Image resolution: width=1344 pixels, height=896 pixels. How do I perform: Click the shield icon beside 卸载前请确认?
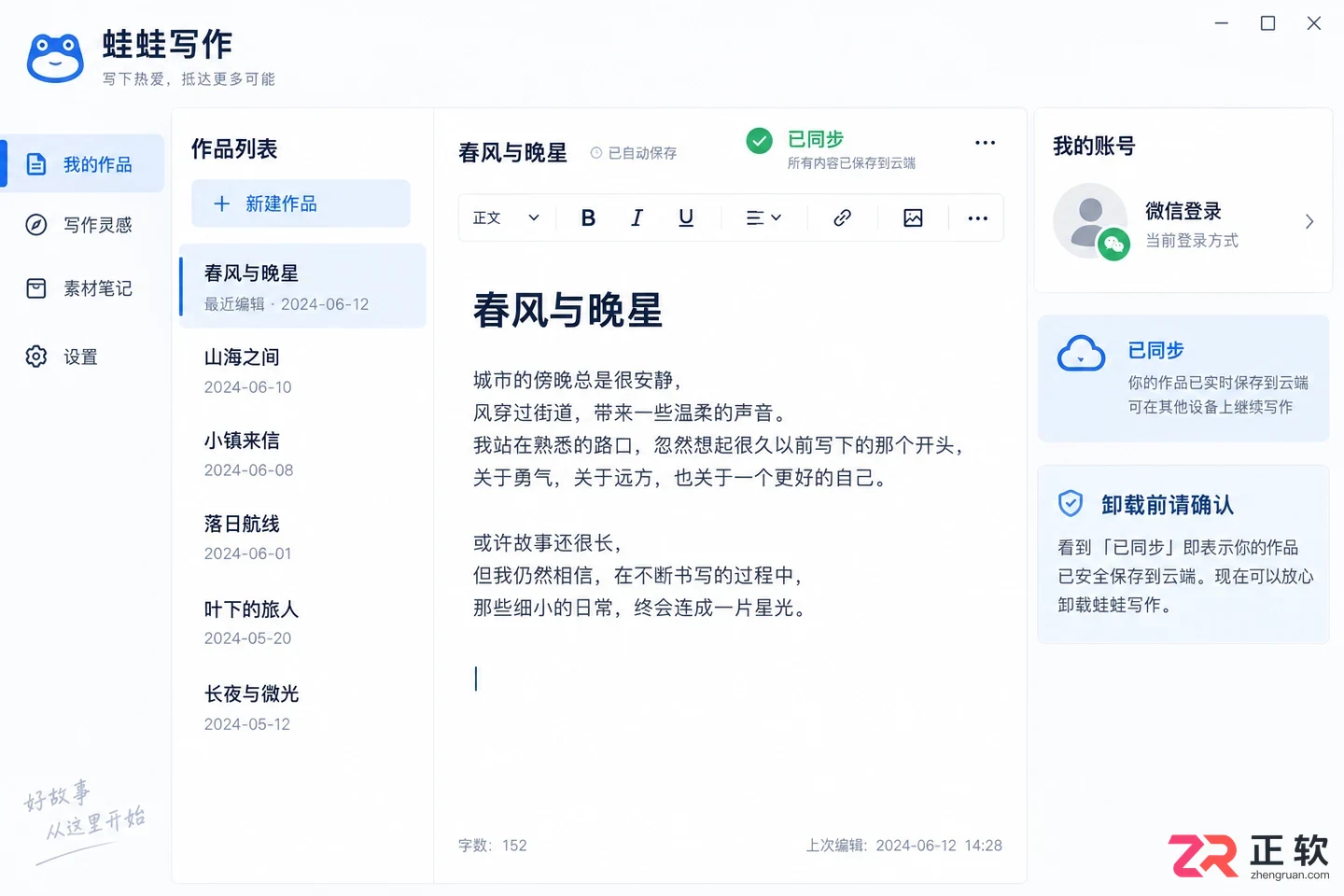point(1071,504)
